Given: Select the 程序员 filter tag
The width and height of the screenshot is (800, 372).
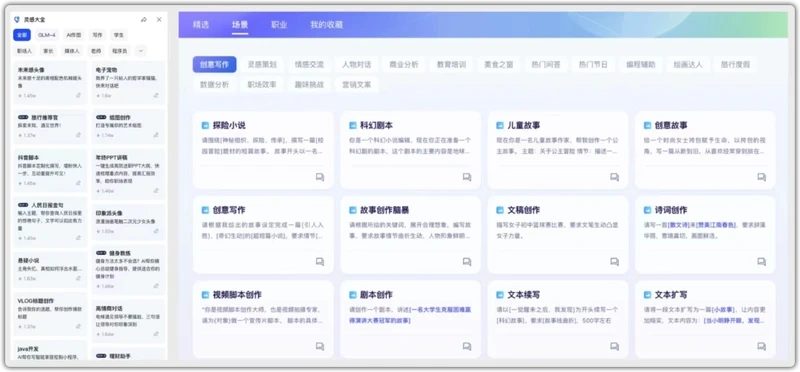Looking at the screenshot, I should coord(119,51).
